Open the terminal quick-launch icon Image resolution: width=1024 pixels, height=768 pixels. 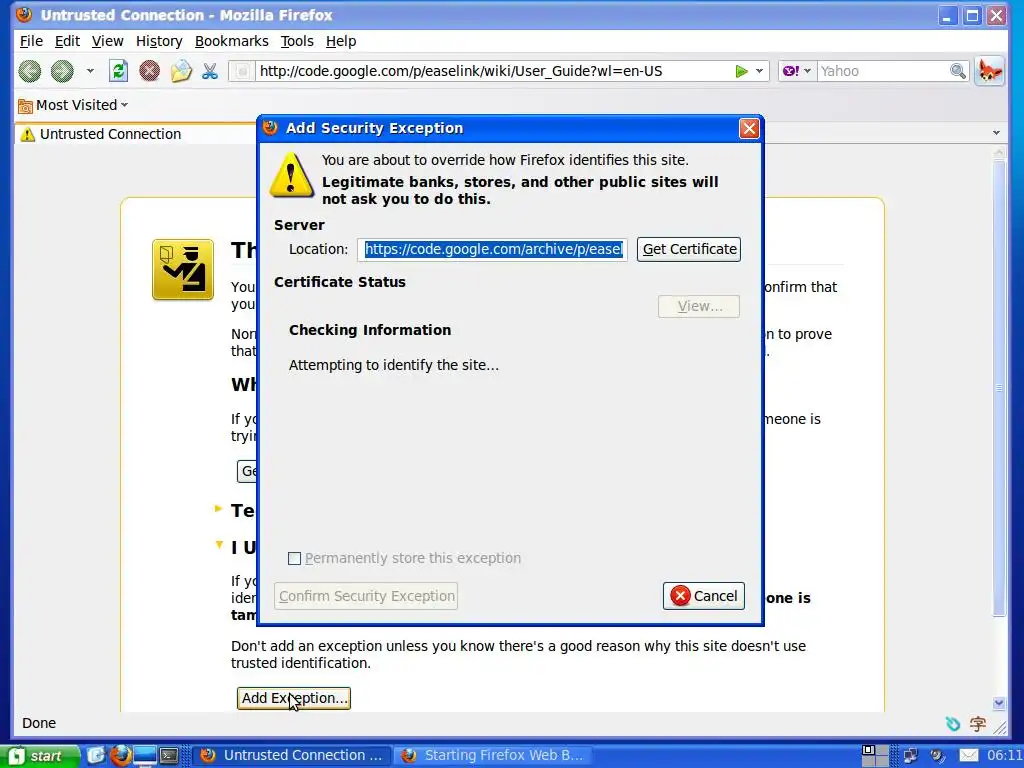pos(169,756)
